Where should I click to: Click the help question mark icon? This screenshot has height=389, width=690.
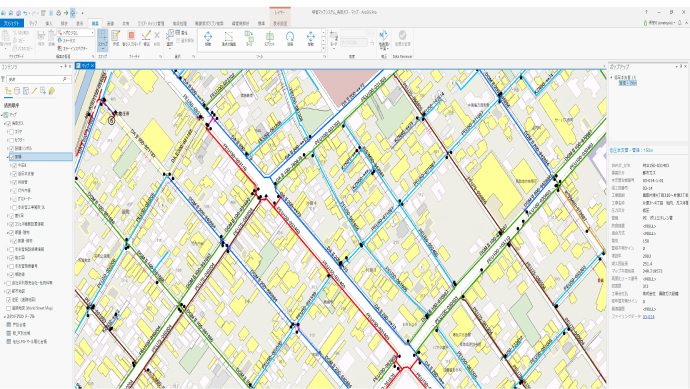(646, 12)
